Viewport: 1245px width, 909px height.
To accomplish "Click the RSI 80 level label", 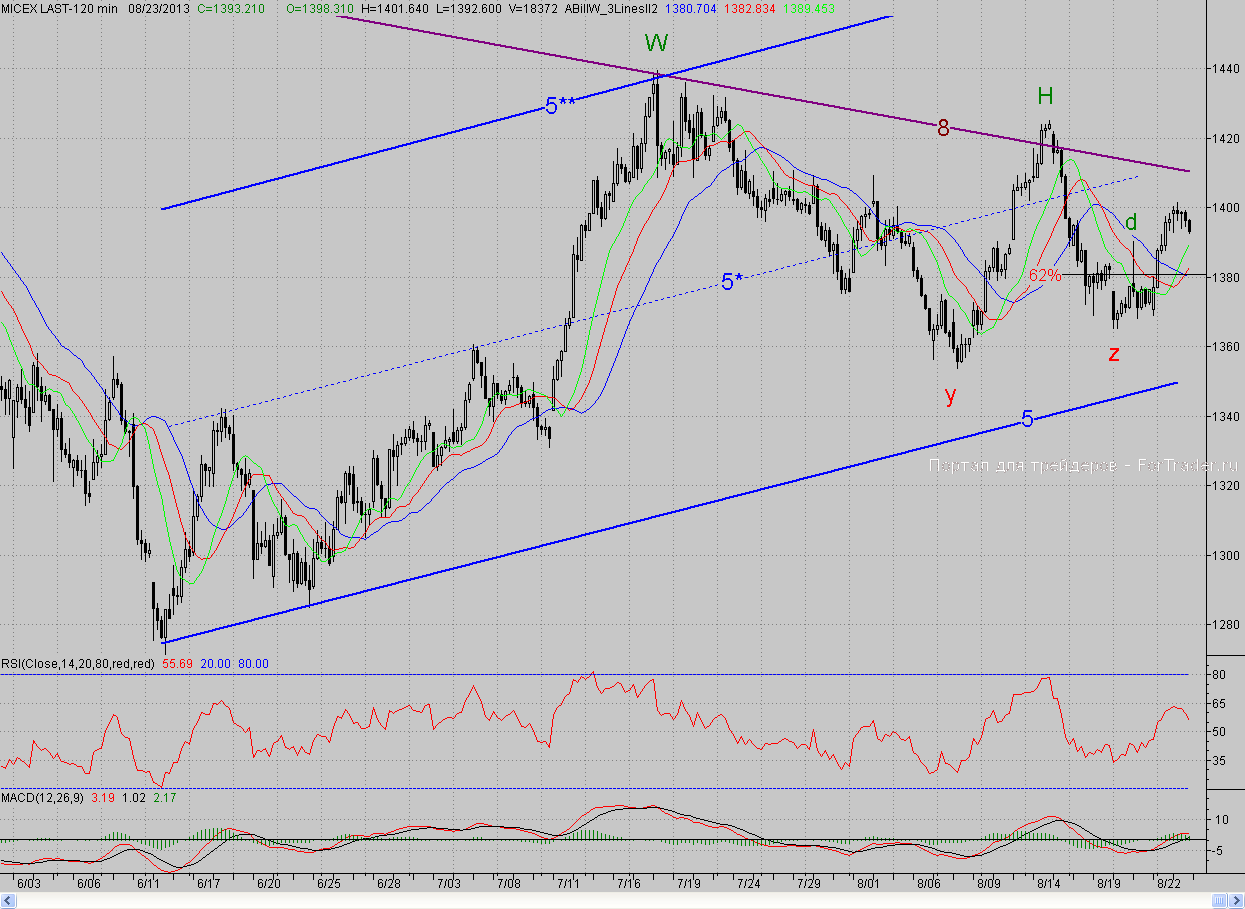I will click(x=1220, y=675).
